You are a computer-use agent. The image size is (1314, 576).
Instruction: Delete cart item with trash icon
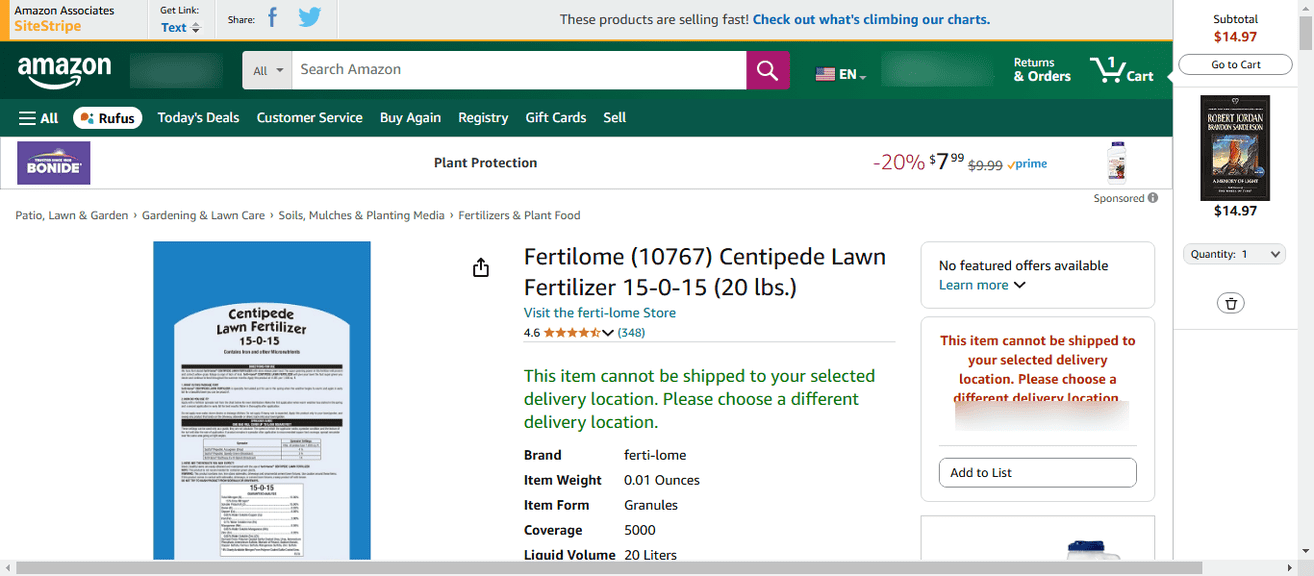(x=1231, y=303)
